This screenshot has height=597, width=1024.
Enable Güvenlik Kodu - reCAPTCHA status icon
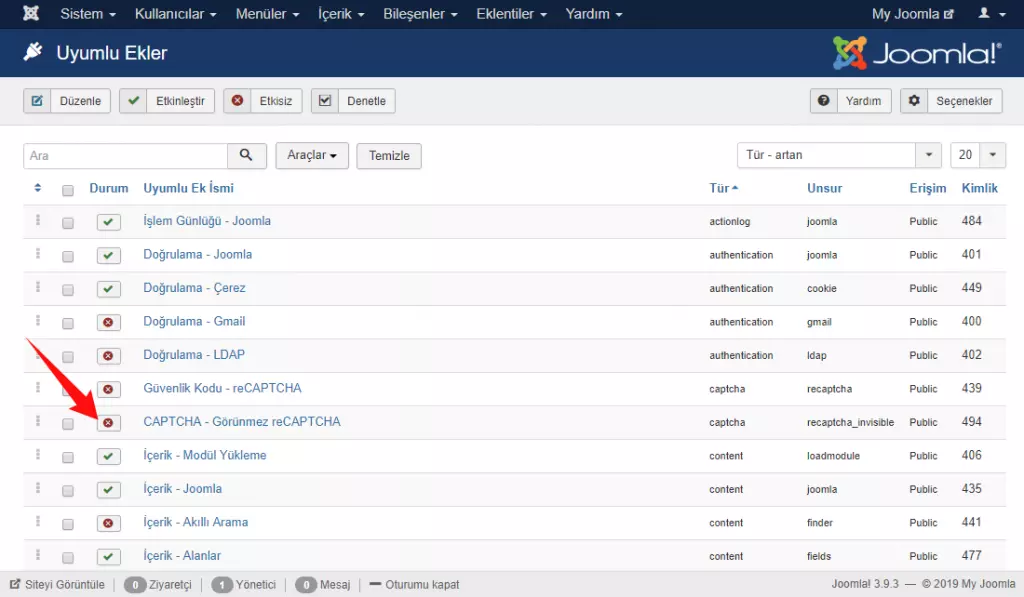(108, 389)
